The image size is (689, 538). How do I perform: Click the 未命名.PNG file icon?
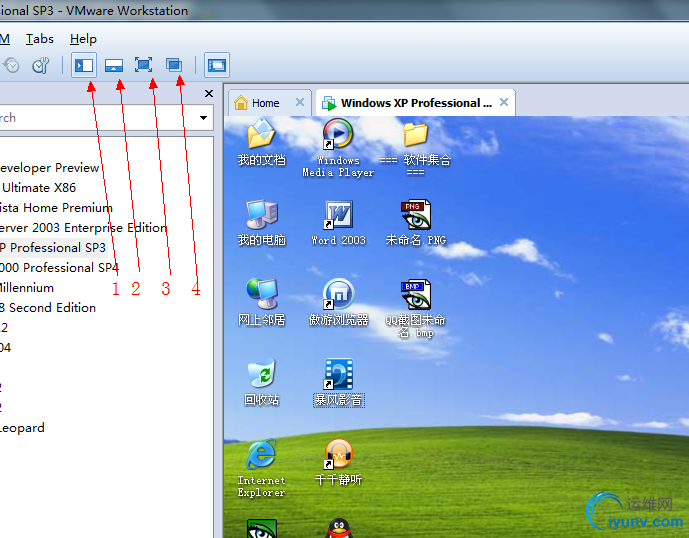click(416, 222)
